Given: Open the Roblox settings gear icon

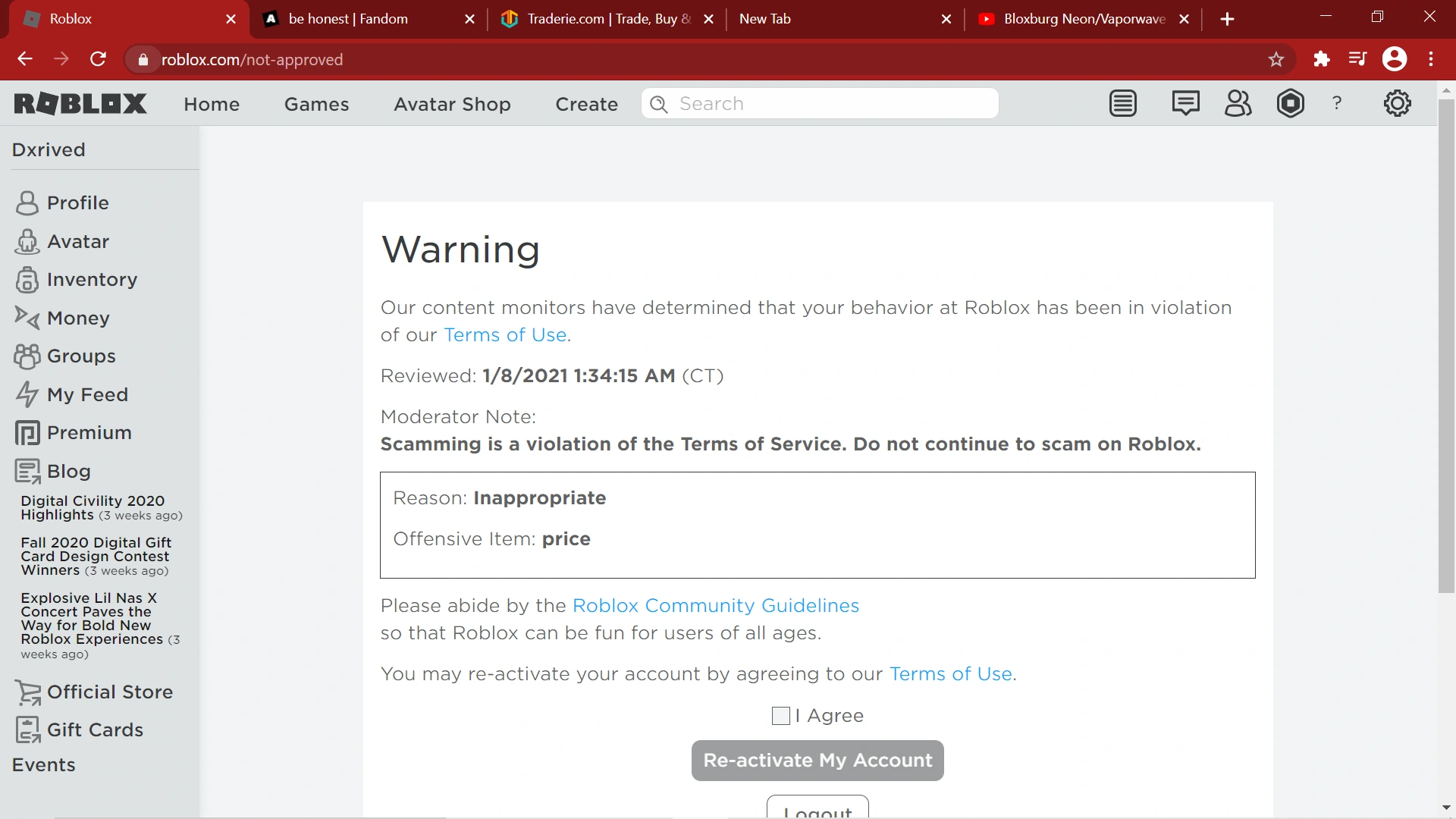Looking at the screenshot, I should 1397,104.
